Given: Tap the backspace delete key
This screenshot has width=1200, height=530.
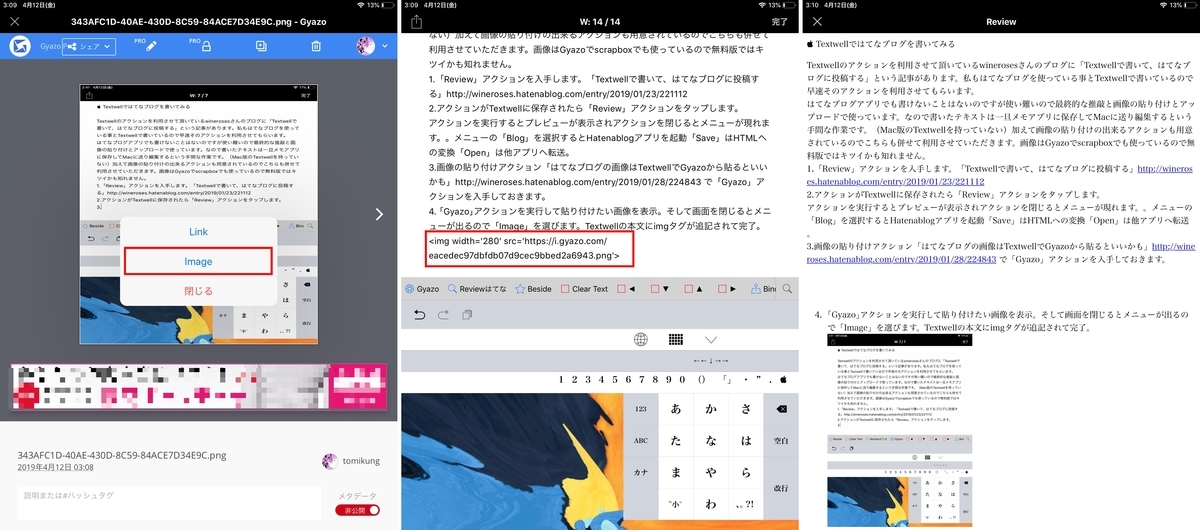Looking at the screenshot, I should 781,410.
